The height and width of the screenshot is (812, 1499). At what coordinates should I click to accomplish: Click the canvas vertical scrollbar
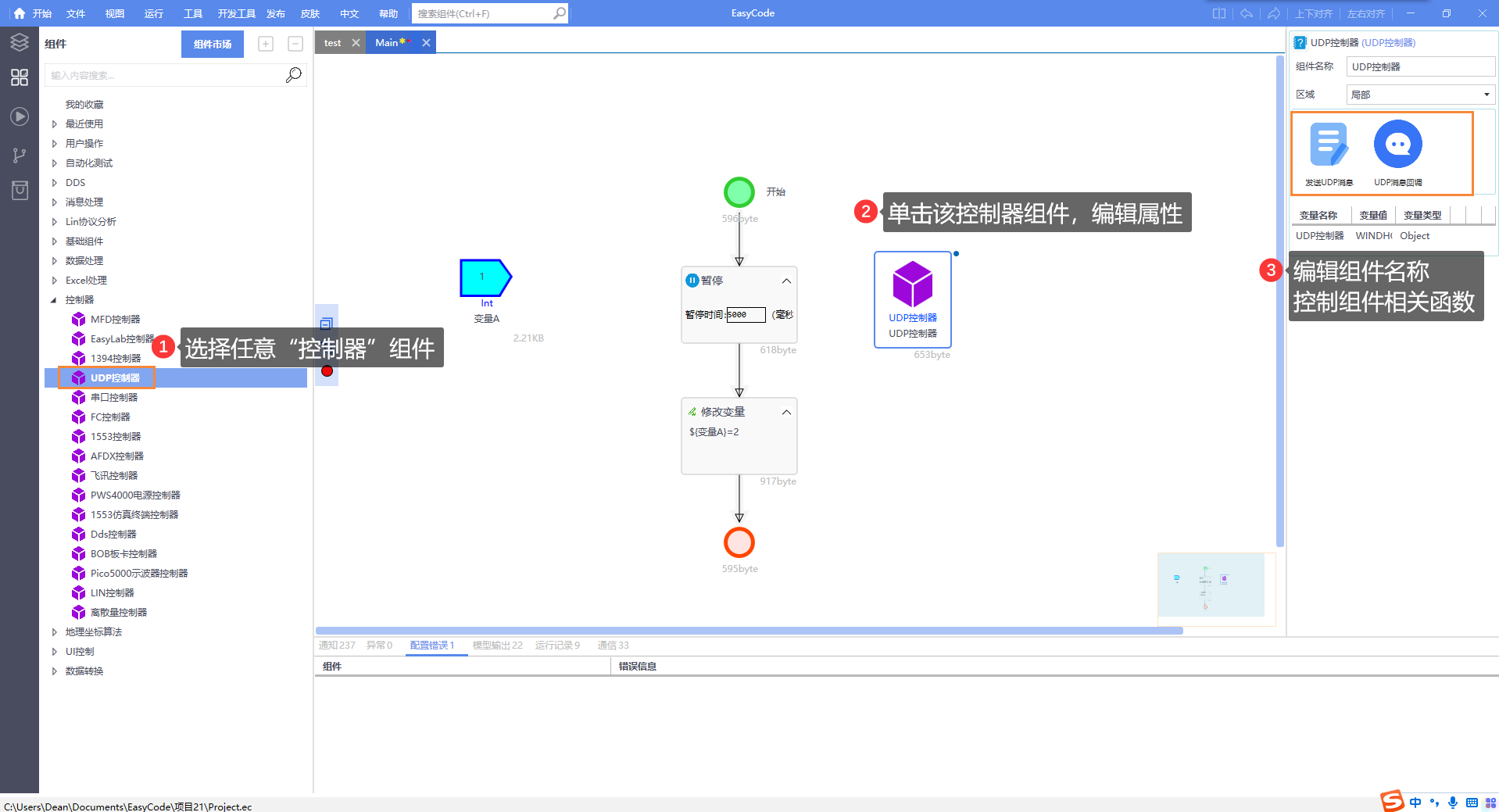pyautogui.click(x=1280, y=301)
